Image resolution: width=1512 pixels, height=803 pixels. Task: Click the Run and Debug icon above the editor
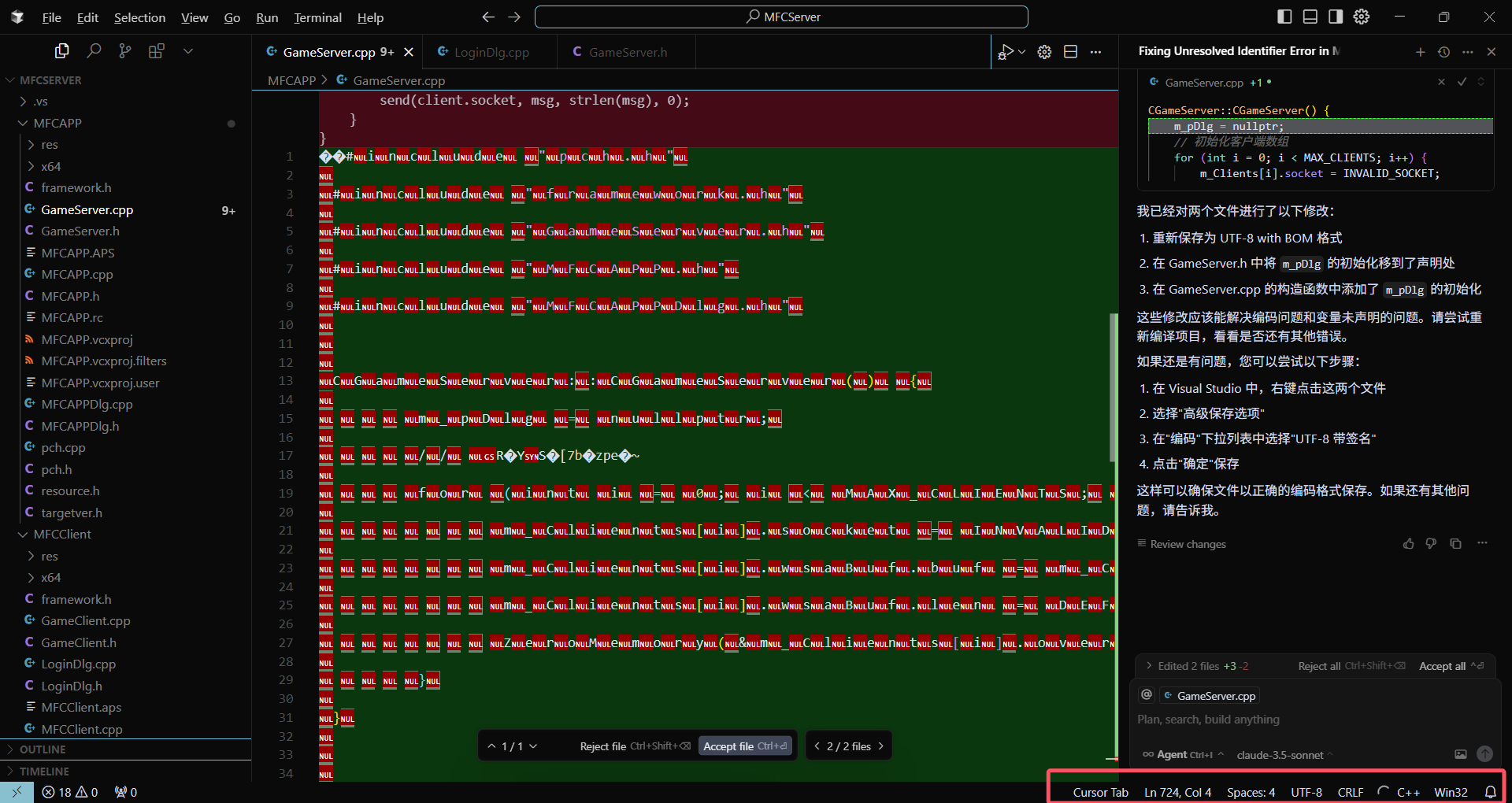tap(1007, 51)
